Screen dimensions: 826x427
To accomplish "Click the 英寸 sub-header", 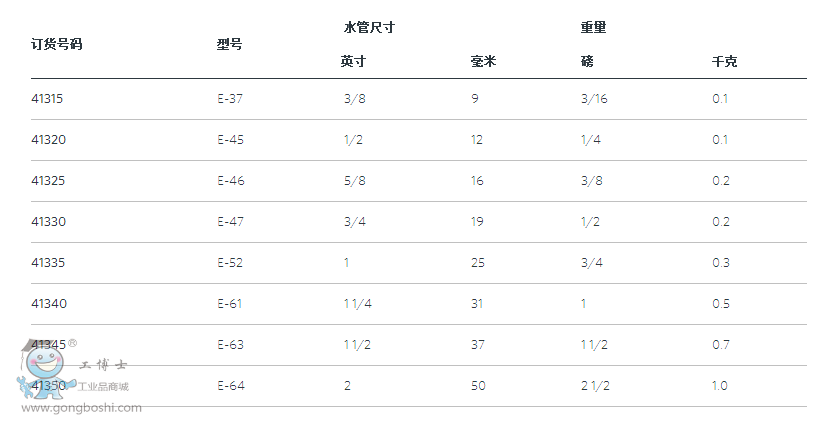I will pyautogui.click(x=353, y=62).
